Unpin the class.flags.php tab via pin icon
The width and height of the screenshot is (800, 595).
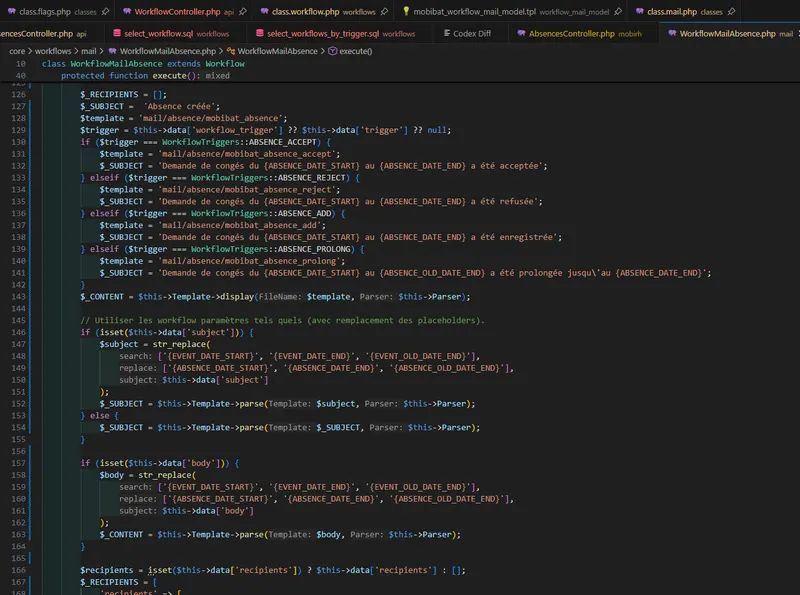[x=105, y=11]
